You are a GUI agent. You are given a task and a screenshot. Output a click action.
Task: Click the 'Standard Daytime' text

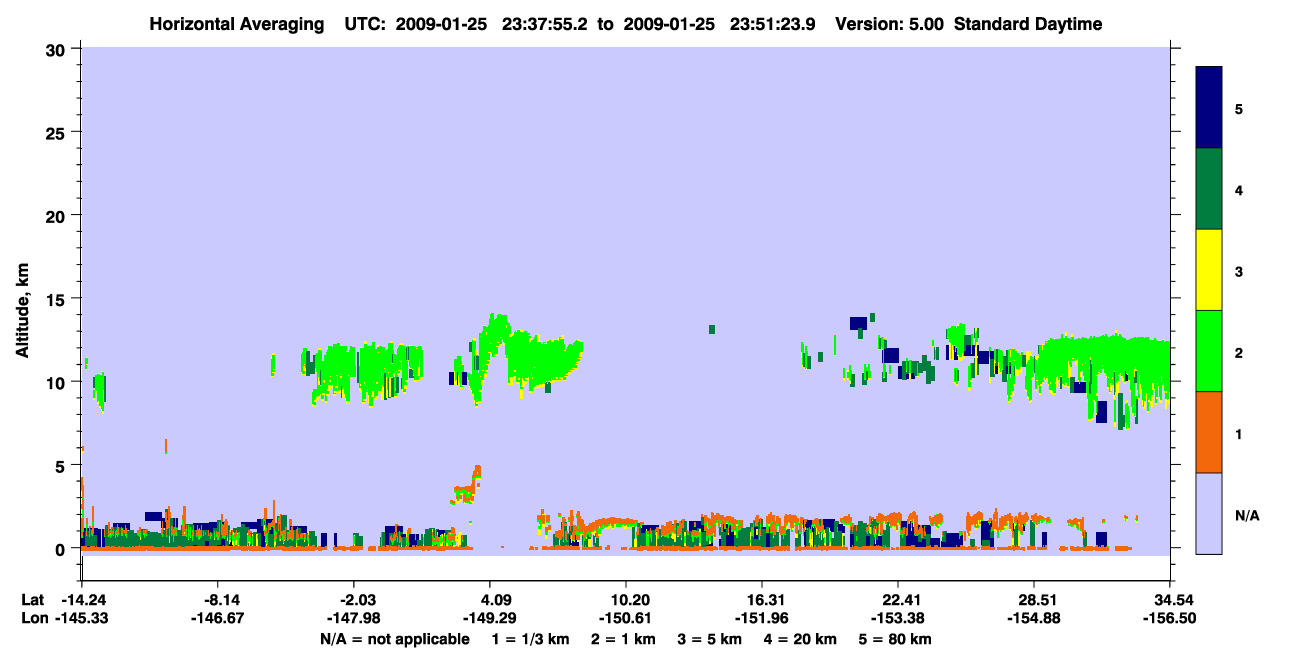[1028, 24]
